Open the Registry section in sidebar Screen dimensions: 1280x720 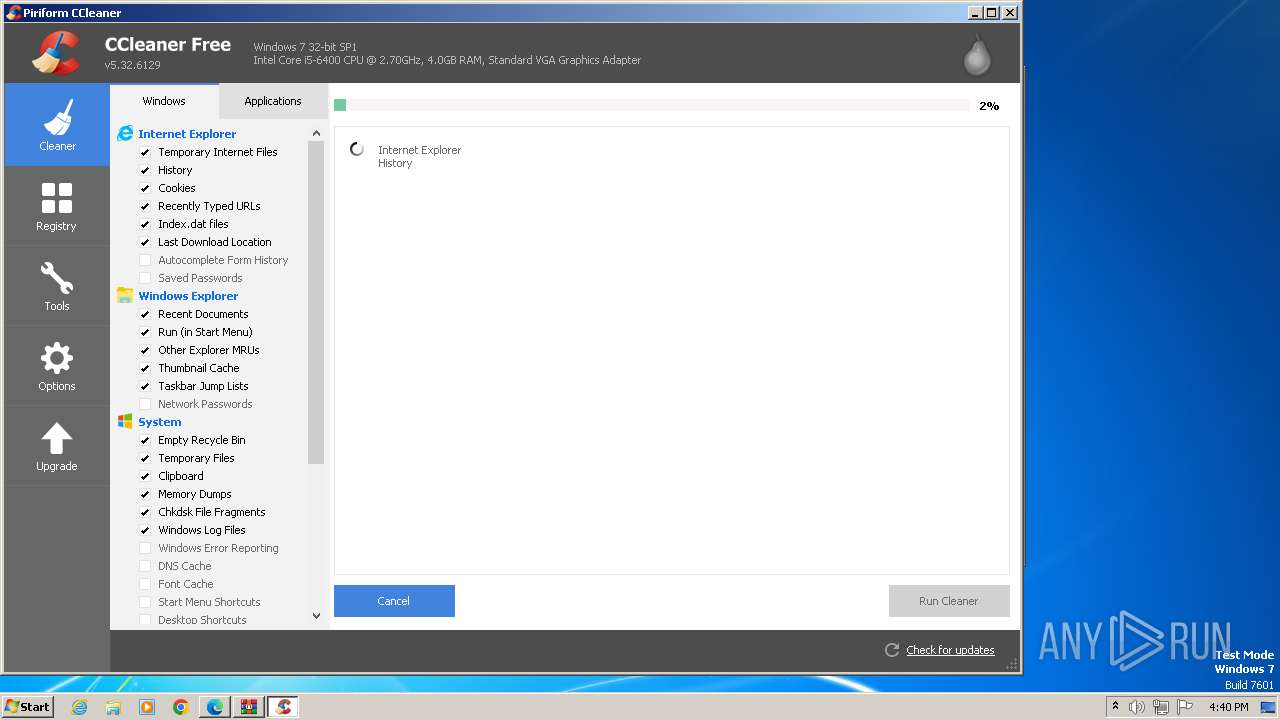pos(57,206)
